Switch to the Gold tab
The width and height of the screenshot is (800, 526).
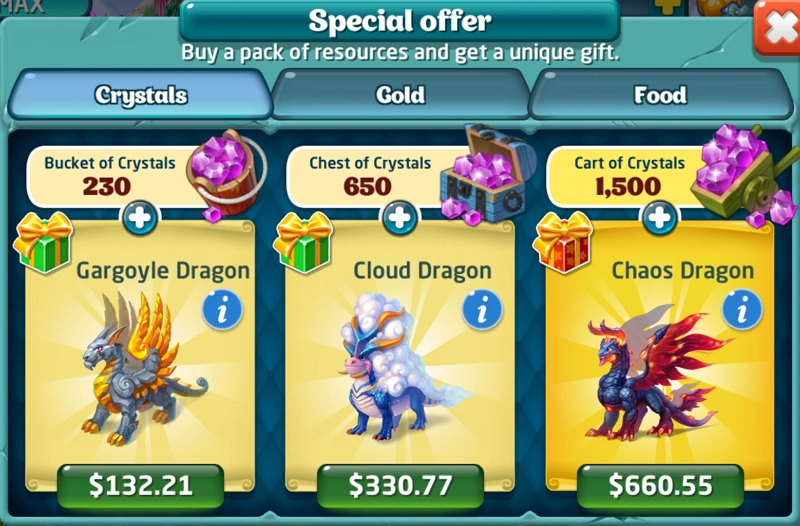tap(400, 95)
